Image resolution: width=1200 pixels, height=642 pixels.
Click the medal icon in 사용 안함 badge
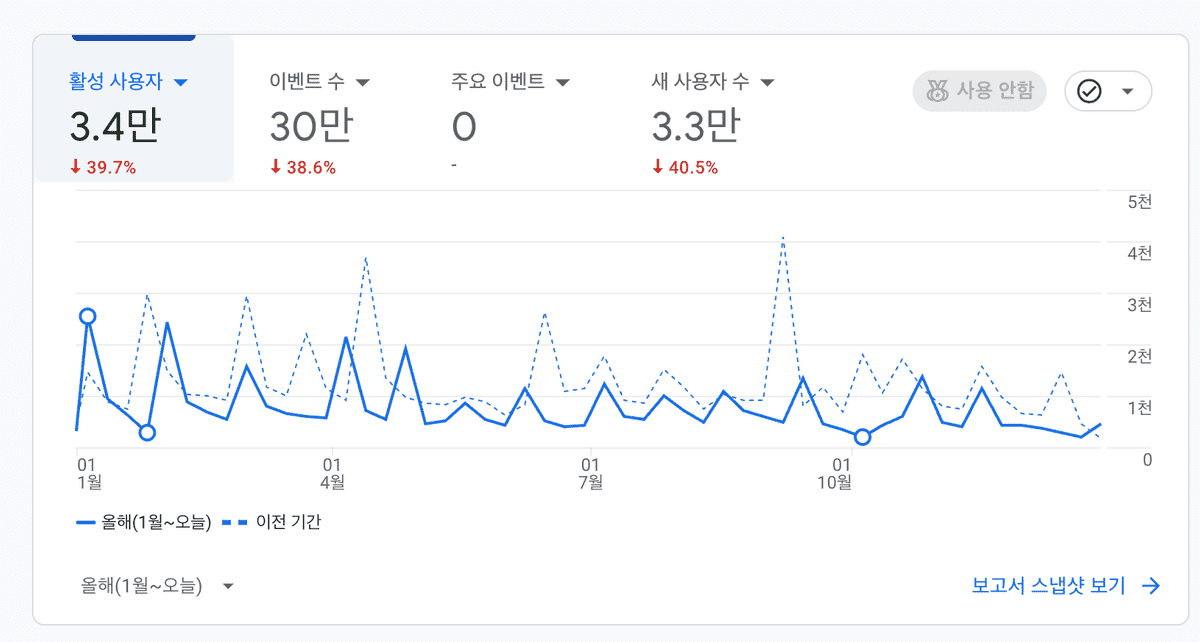click(937, 92)
